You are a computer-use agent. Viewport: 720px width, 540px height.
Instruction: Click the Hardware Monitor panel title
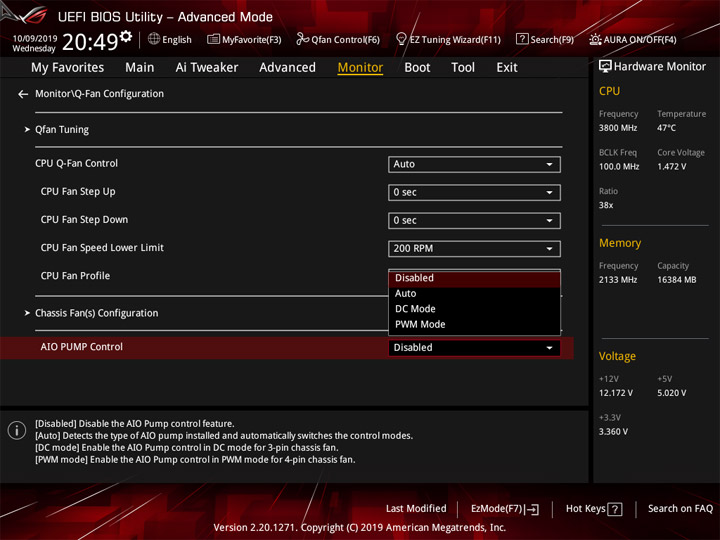660,67
